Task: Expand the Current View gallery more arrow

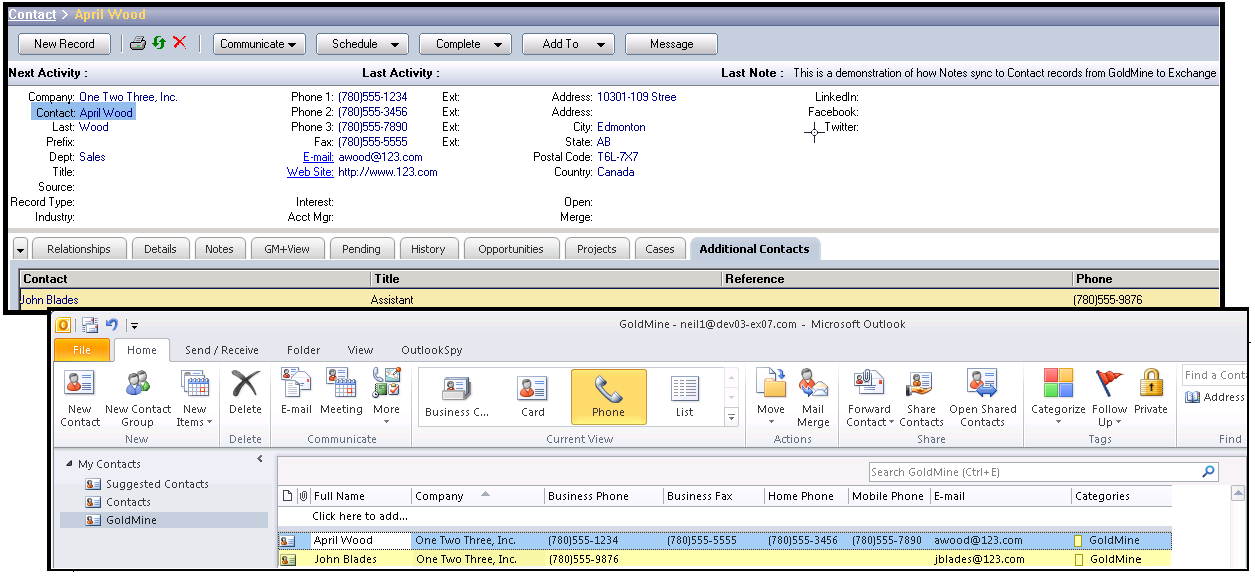Action: pyautogui.click(x=731, y=417)
